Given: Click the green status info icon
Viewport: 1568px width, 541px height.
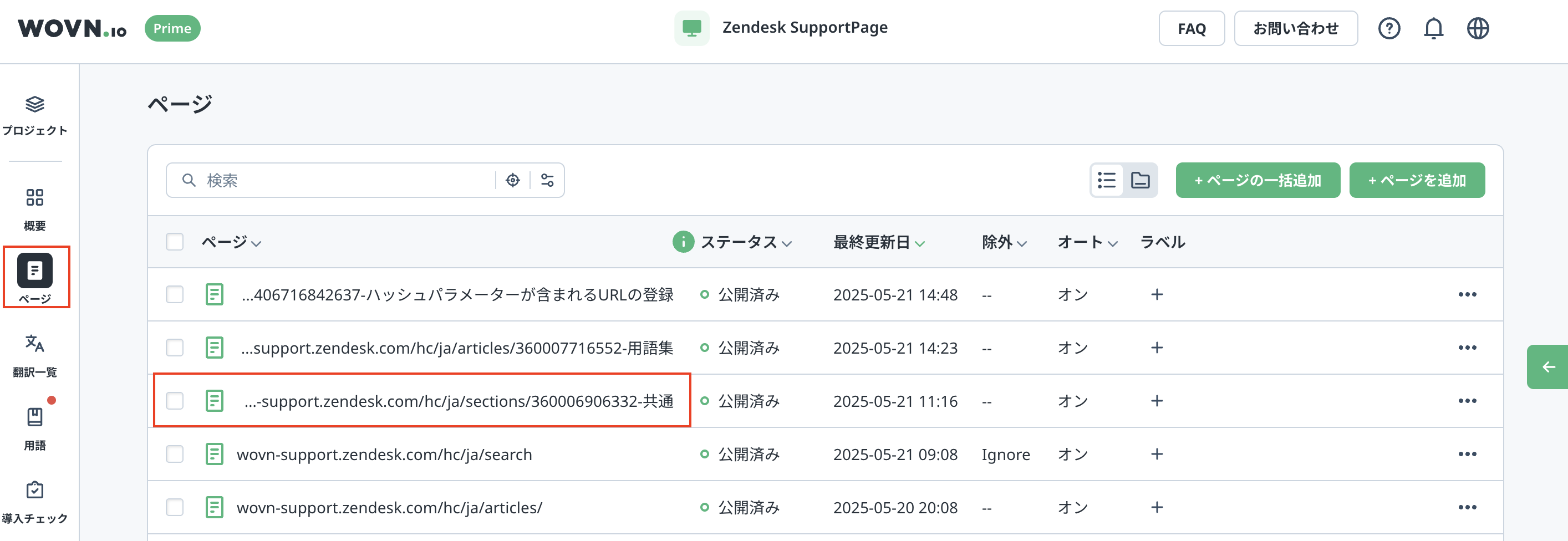Looking at the screenshot, I should [x=683, y=242].
